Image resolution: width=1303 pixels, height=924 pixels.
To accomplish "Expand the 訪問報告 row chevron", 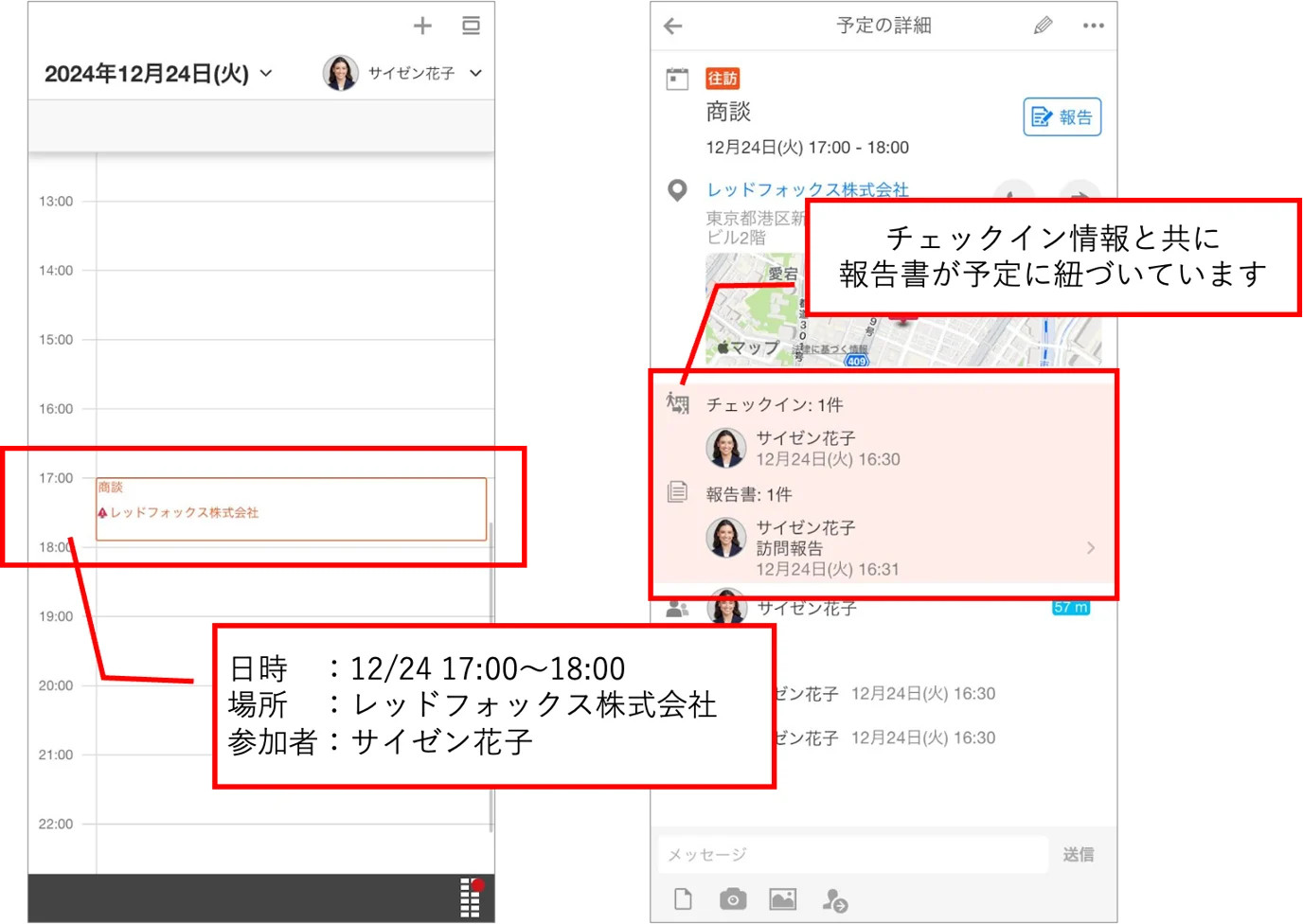I will (1091, 548).
